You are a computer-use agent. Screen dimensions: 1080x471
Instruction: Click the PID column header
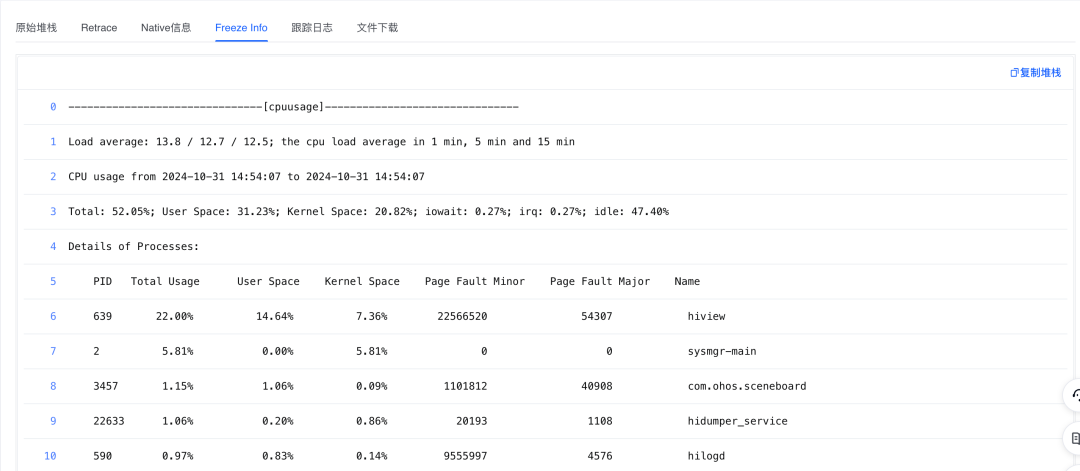103,281
